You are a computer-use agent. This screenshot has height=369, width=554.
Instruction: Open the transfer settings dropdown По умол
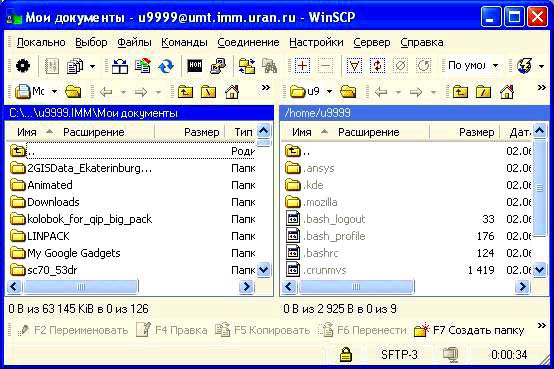(473, 66)
